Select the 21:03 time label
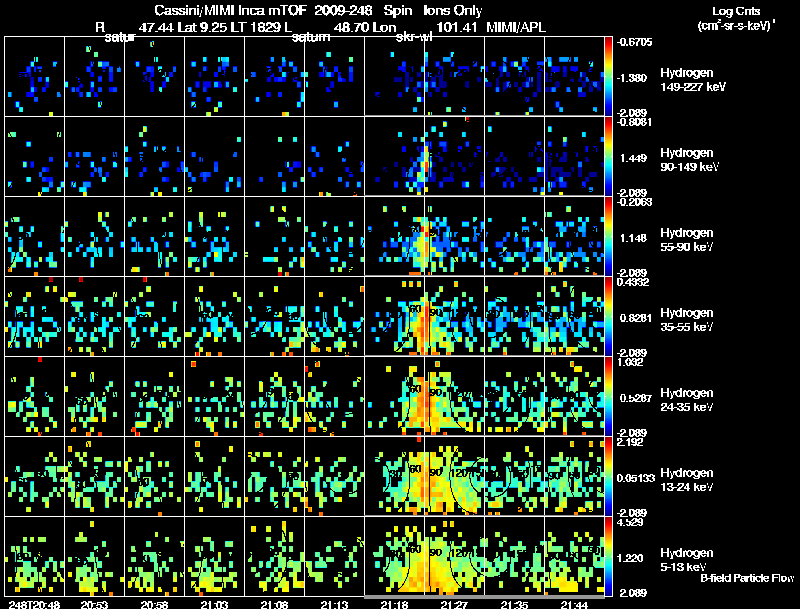 click(214, 604)
